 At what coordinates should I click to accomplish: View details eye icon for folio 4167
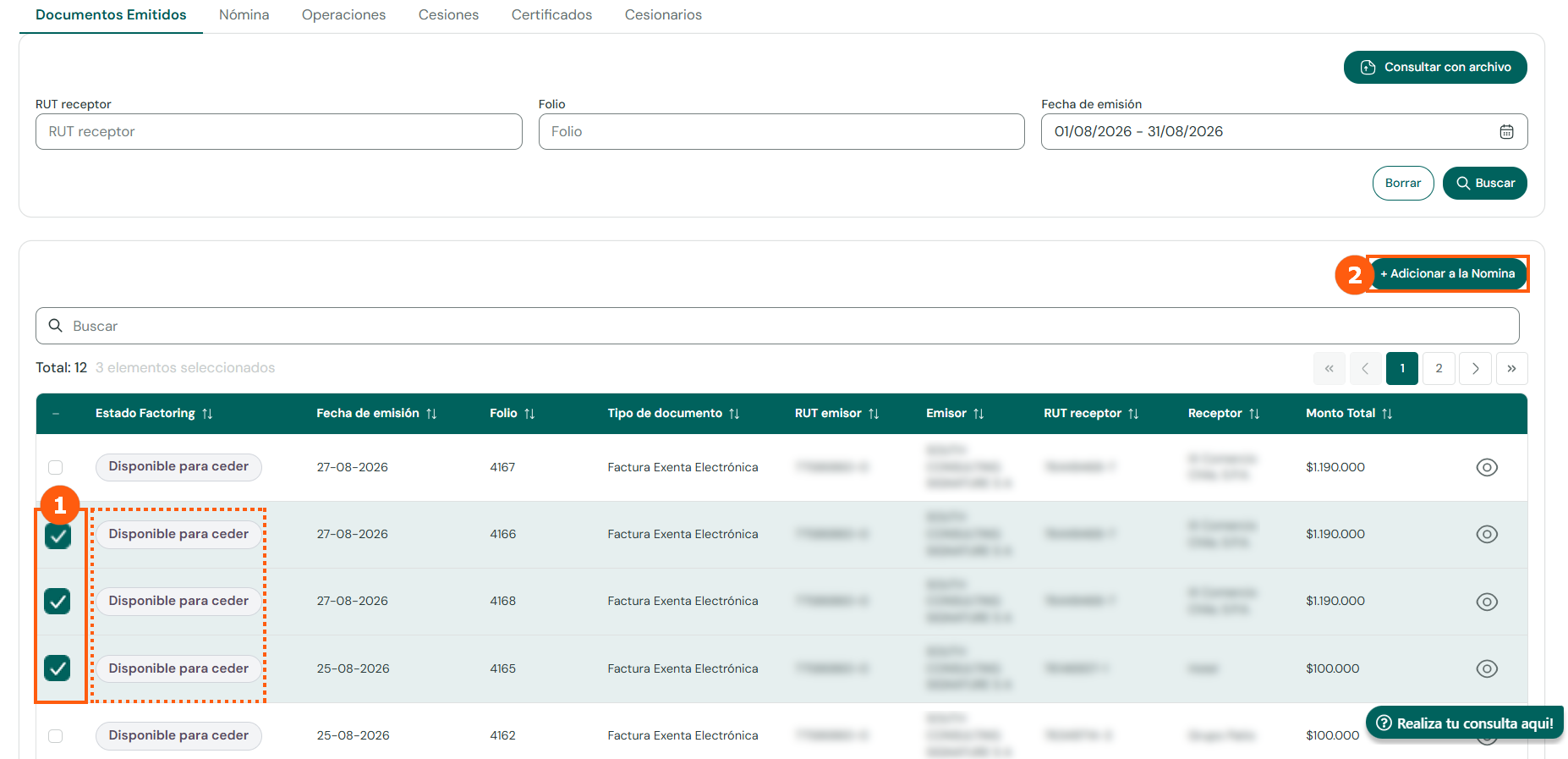(1487, 467)
